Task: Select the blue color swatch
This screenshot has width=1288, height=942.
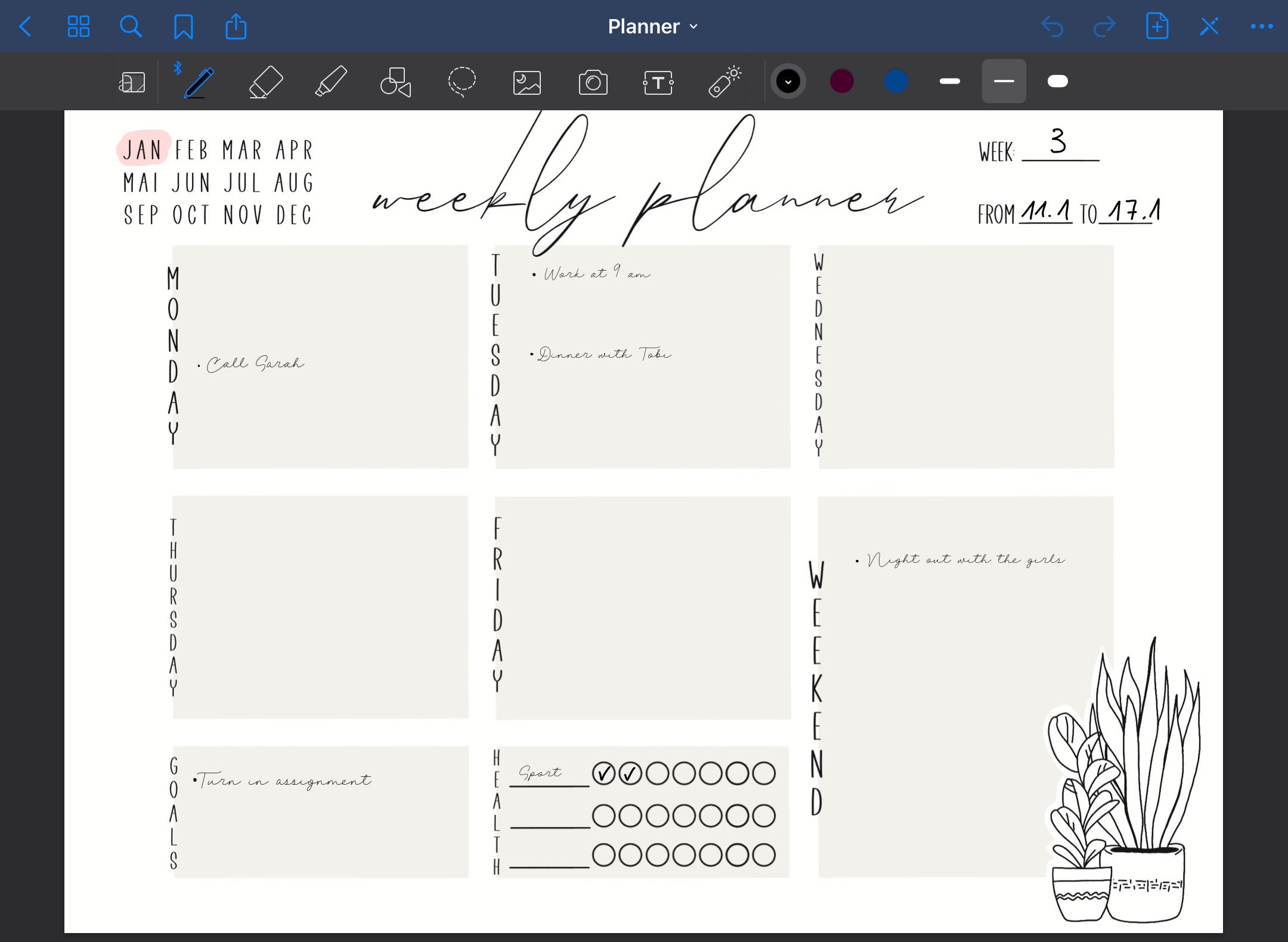Action: tap(896, 80)
